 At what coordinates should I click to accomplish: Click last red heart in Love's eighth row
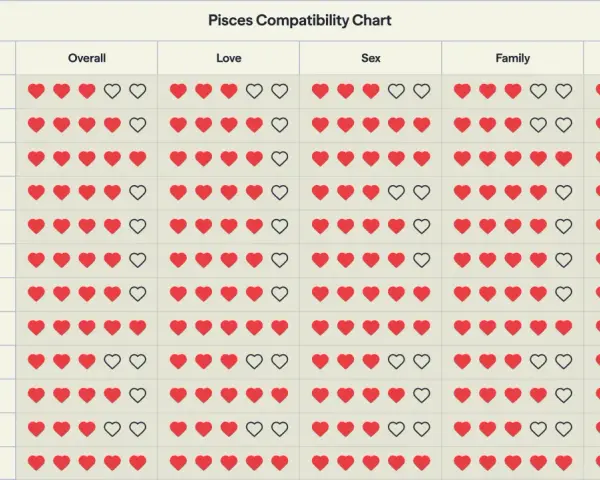coord(280,327)
